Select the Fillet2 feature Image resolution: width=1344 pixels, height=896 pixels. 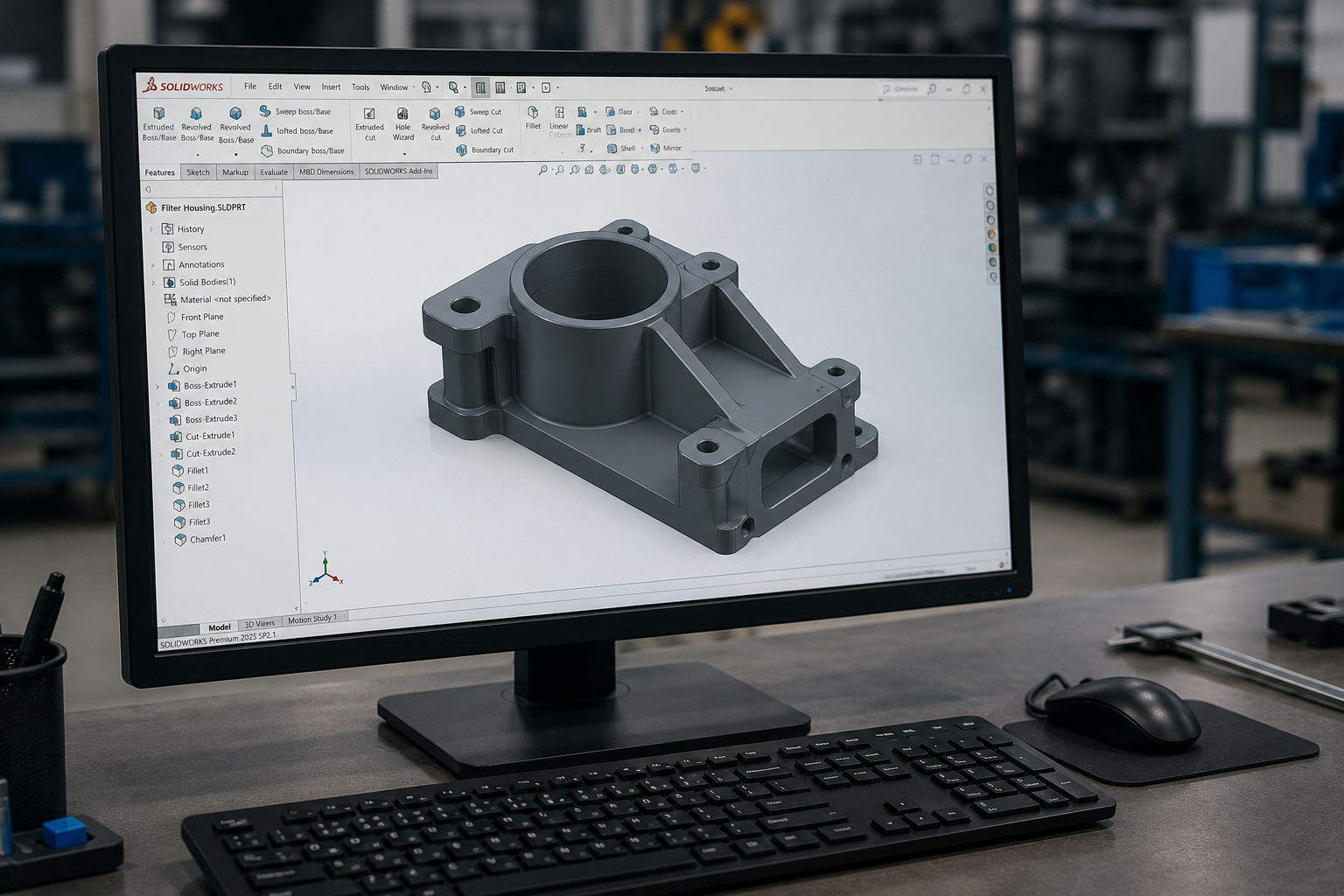pyautogui.click(x=192, y=487)
